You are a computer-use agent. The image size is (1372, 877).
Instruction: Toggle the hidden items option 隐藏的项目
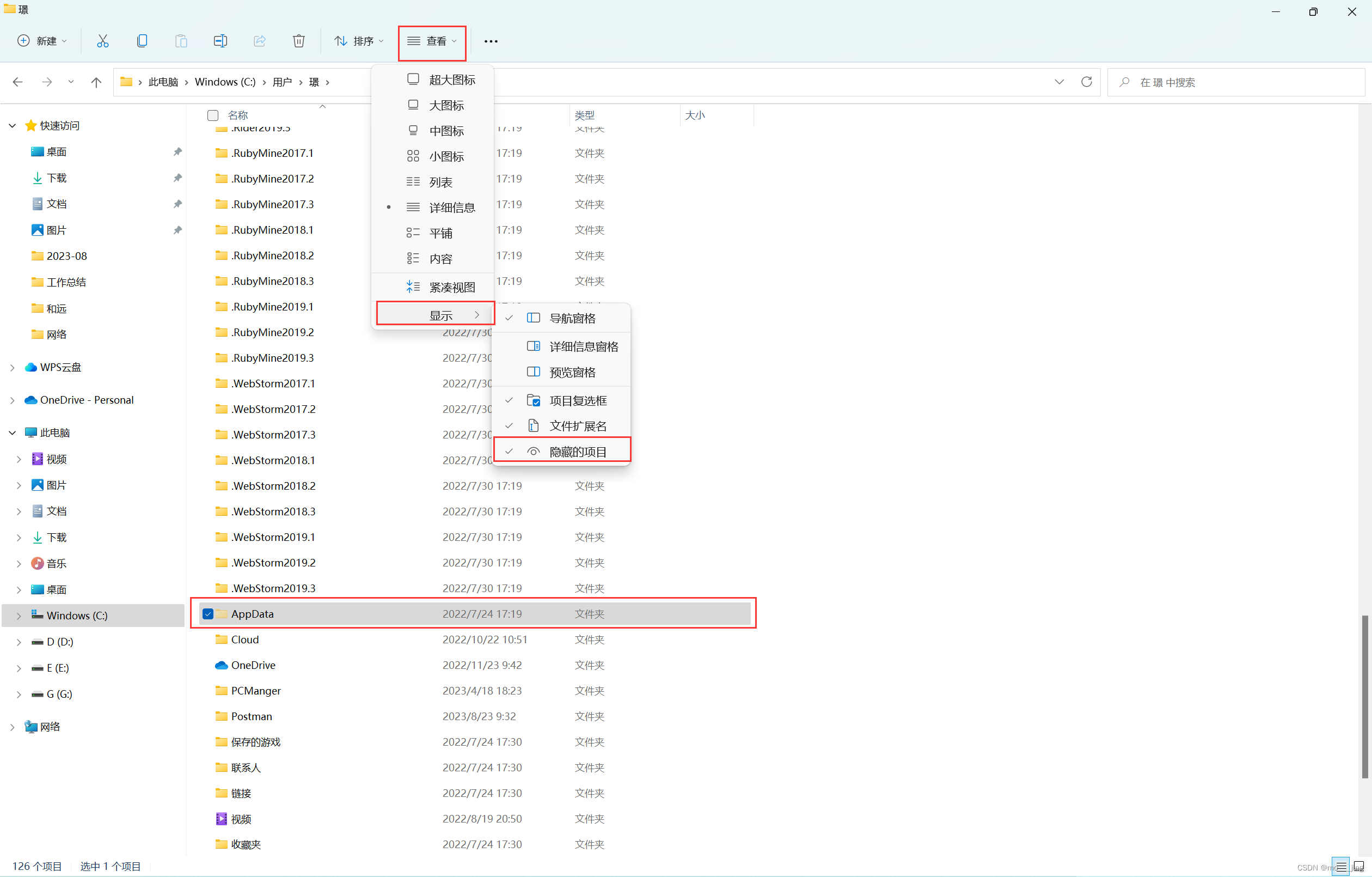coord(577,452)
